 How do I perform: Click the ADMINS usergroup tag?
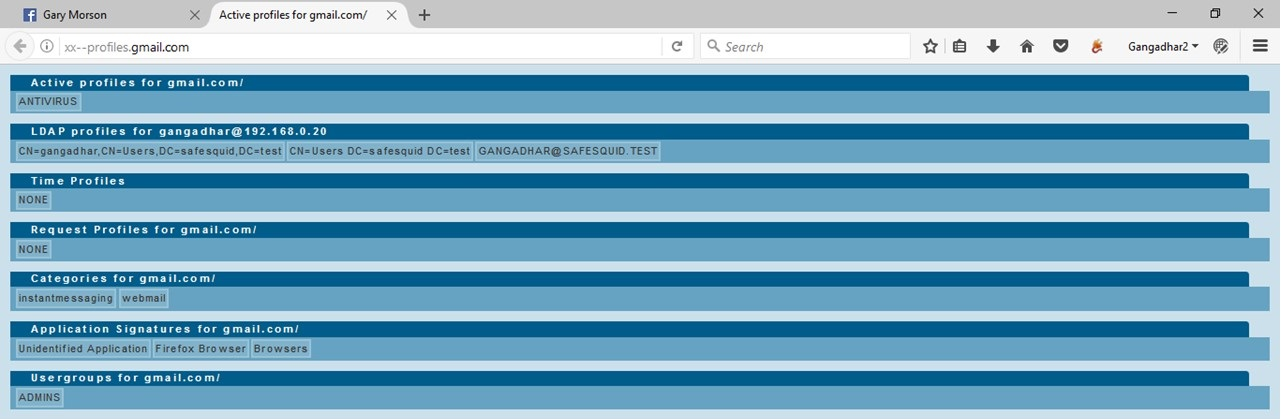pos(39,397)
